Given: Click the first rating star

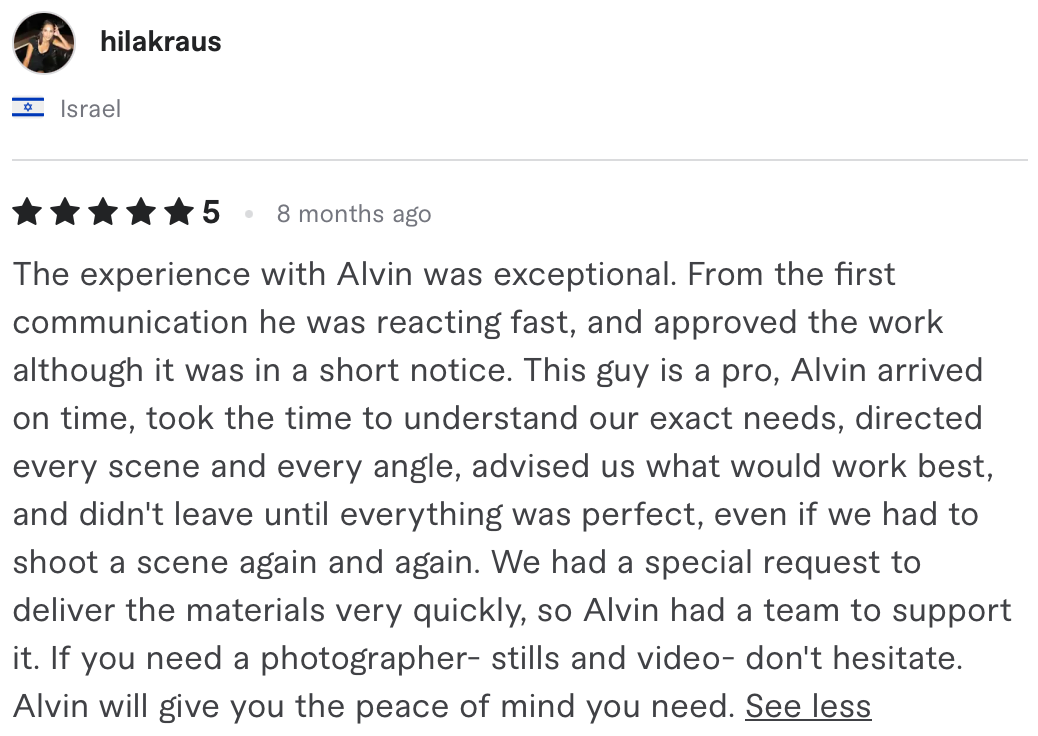Looking at the screenshot, I should click(x=27, y=212).
